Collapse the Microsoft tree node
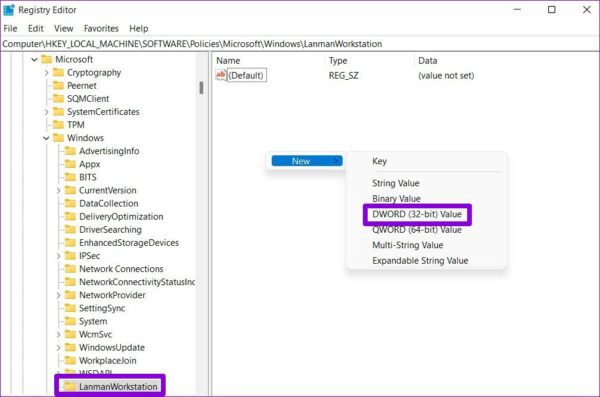 34,59
